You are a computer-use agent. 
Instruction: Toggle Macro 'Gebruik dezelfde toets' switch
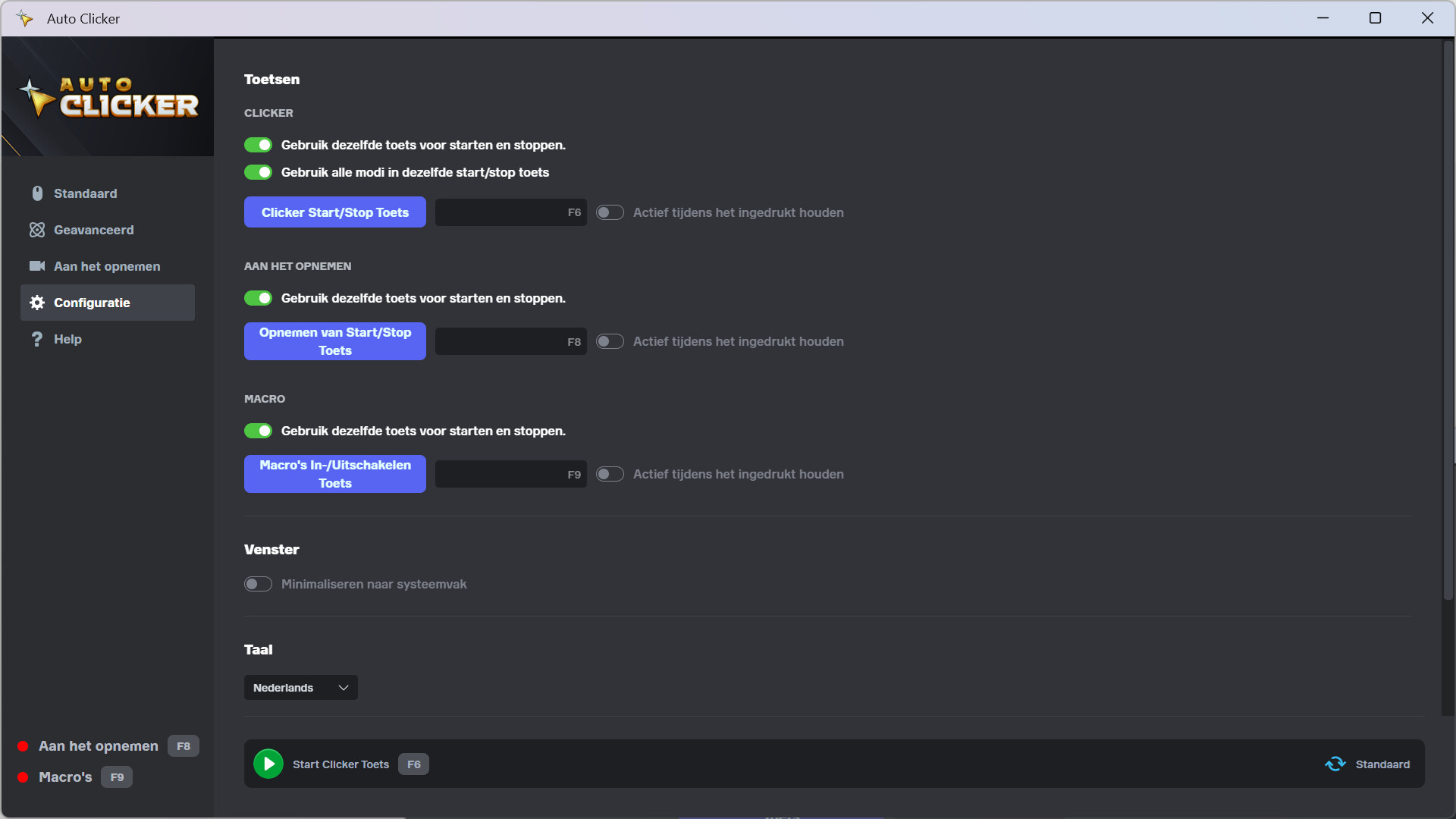pos(258,431)
